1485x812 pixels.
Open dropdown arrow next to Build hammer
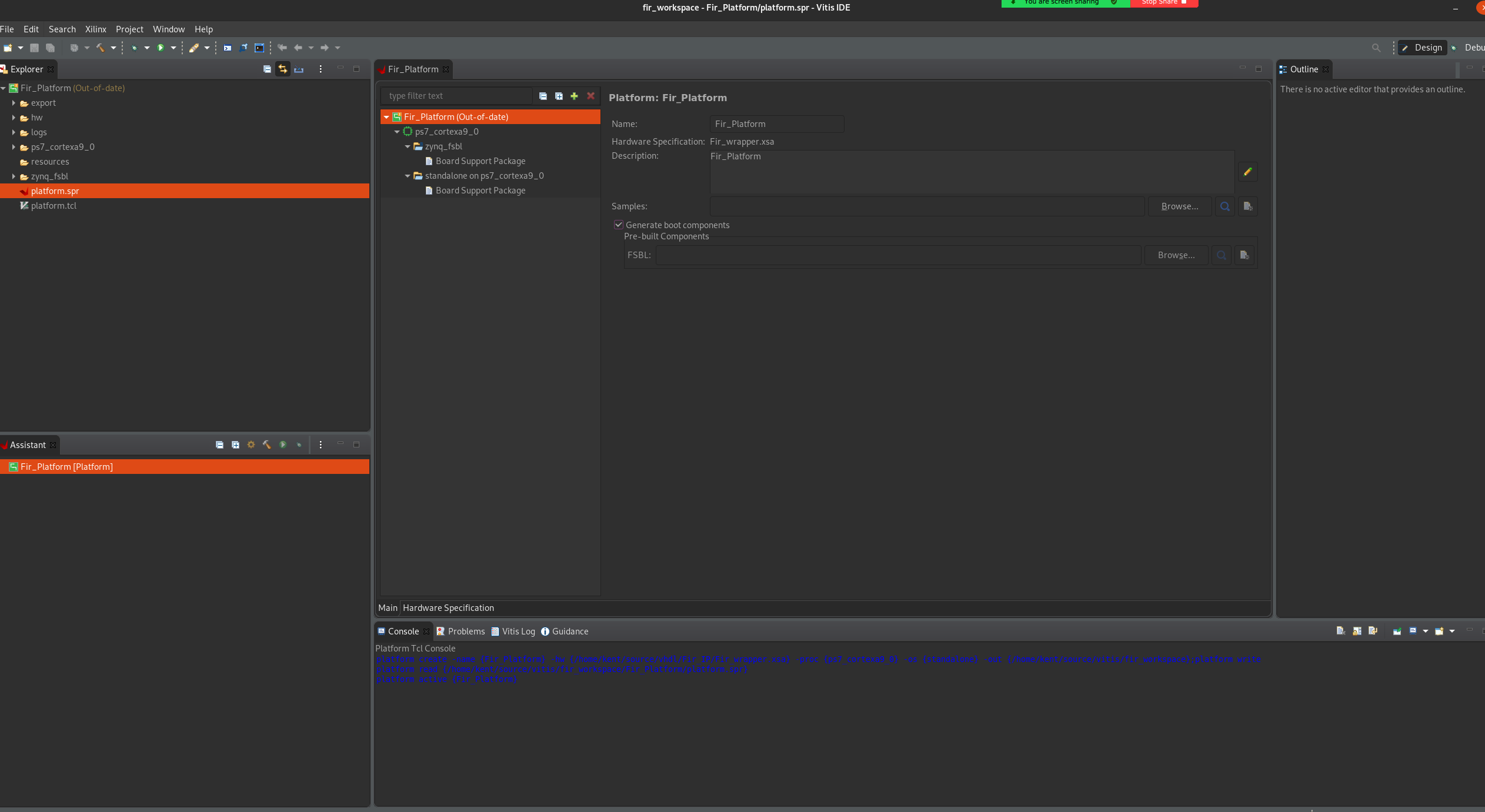[x=114, y=48]
